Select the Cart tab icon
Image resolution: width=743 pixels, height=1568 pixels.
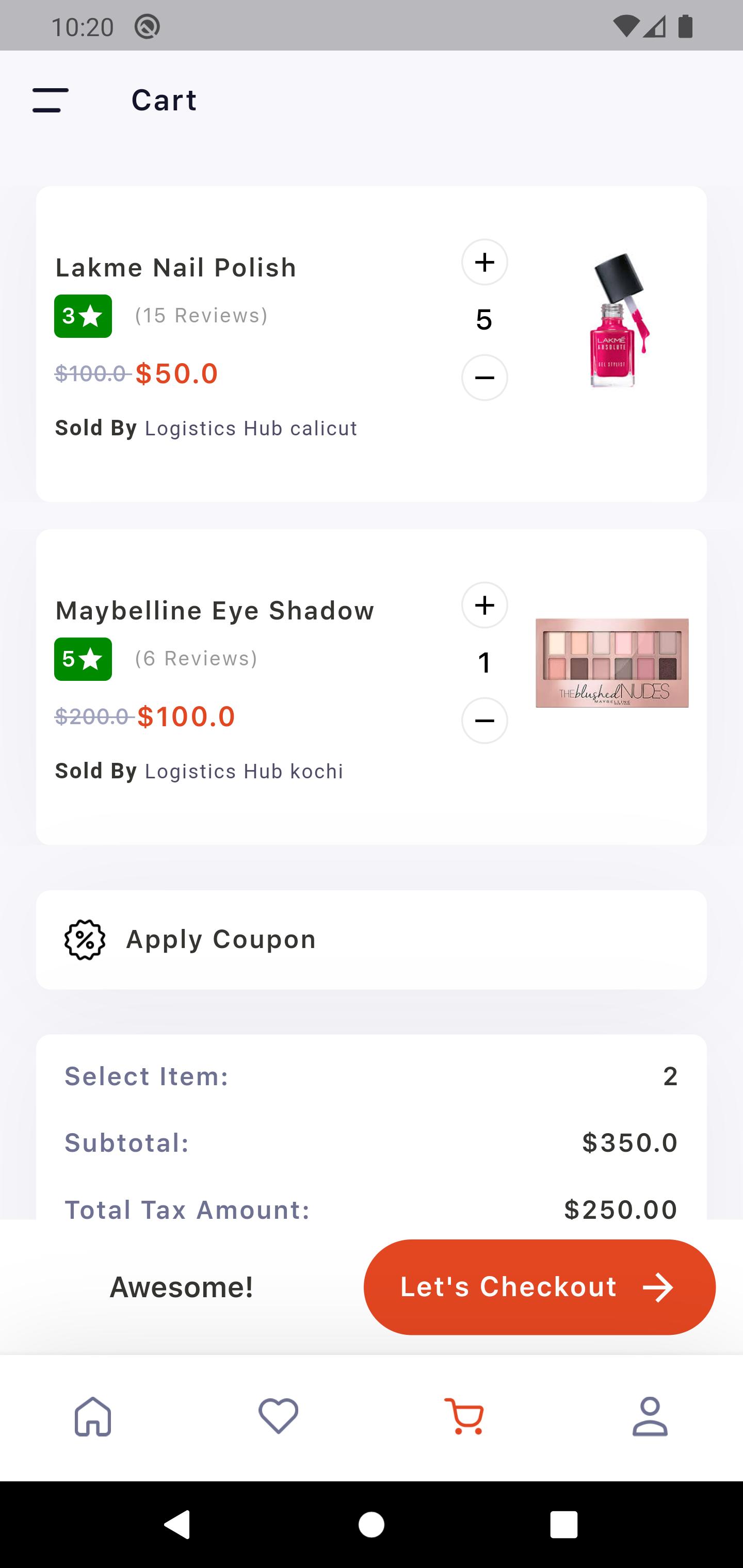pyautogui.click(x=464, y=1416)
